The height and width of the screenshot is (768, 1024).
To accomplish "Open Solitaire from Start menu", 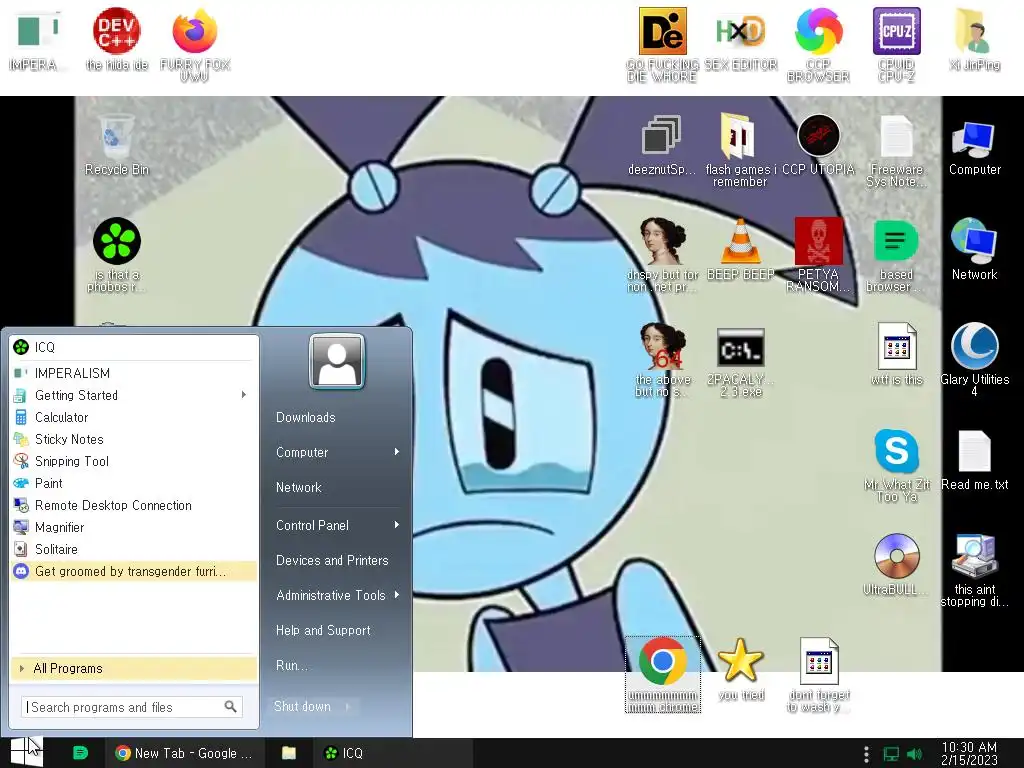I will [x=134, y=550].
